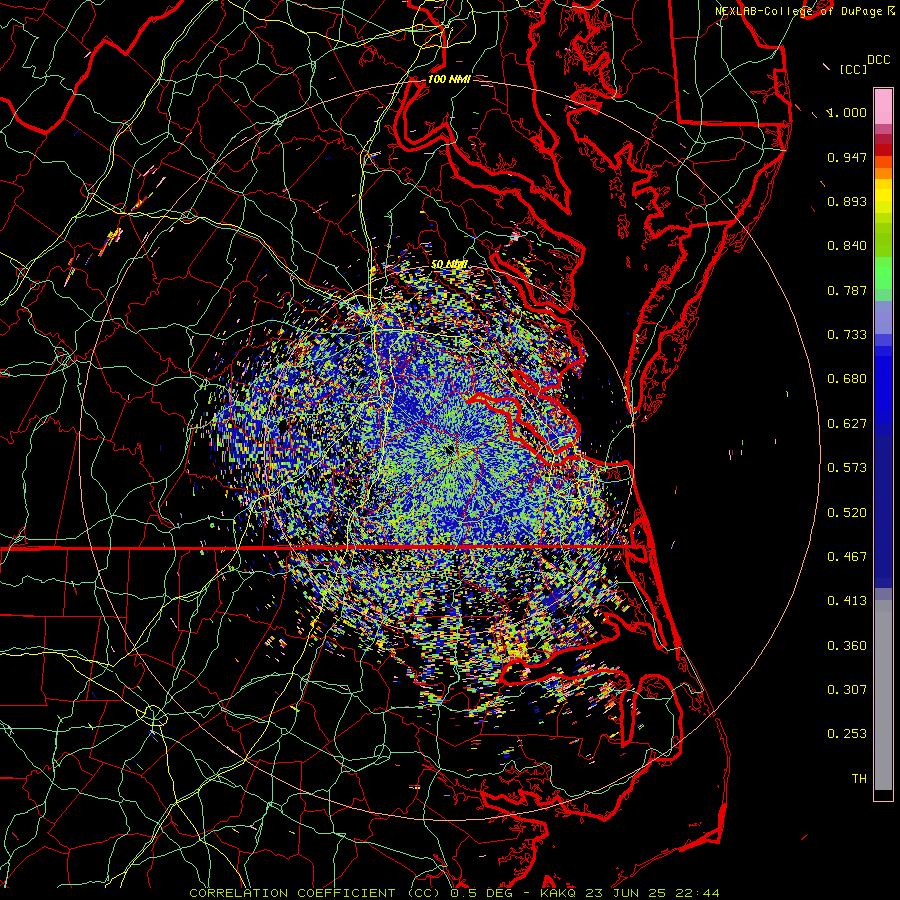This screenshot has height=900, width=900.
Task: Click the 0.5 DEG elevation angle text
Action: [x=482, y=893]
